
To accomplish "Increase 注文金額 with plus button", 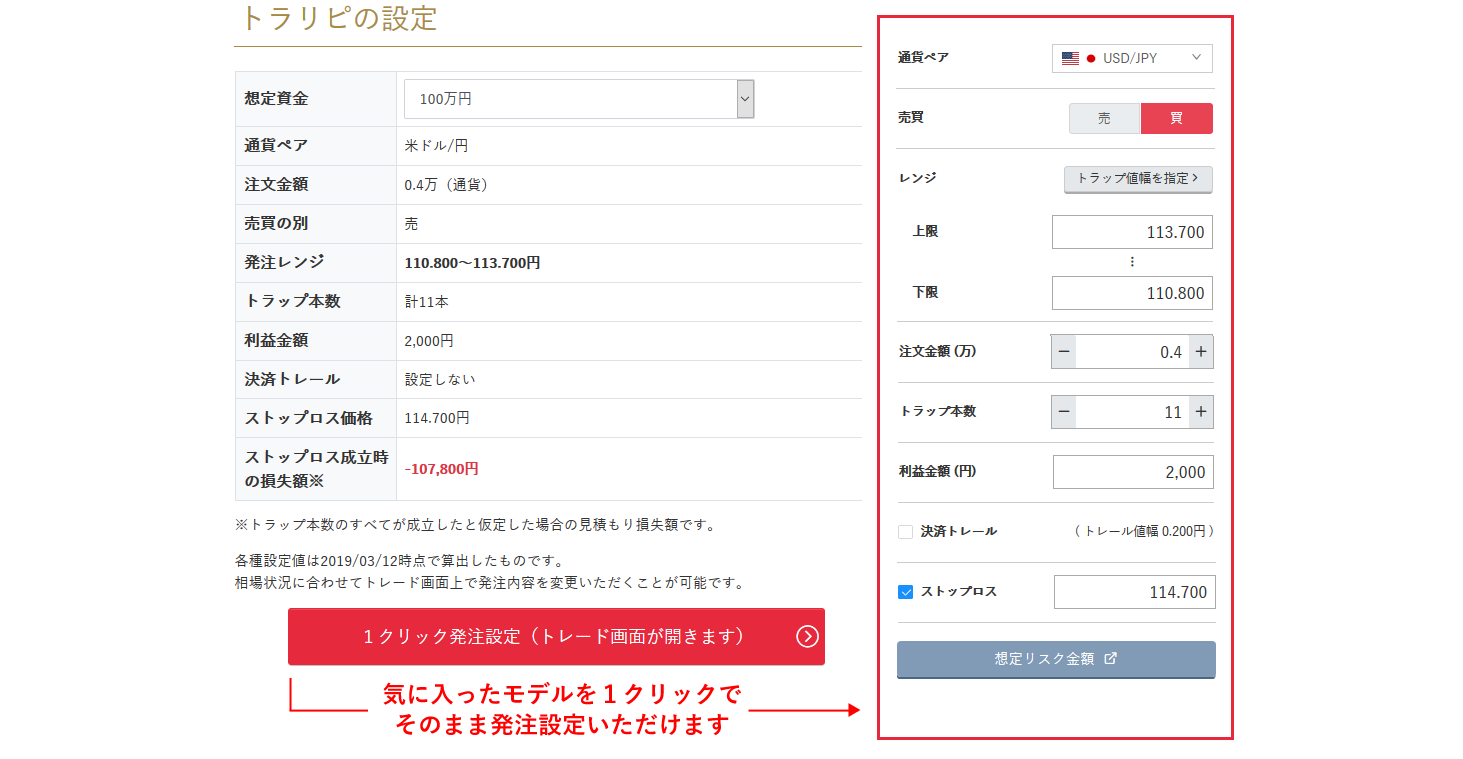I will pyautogui.click(x=1201, y=352).
